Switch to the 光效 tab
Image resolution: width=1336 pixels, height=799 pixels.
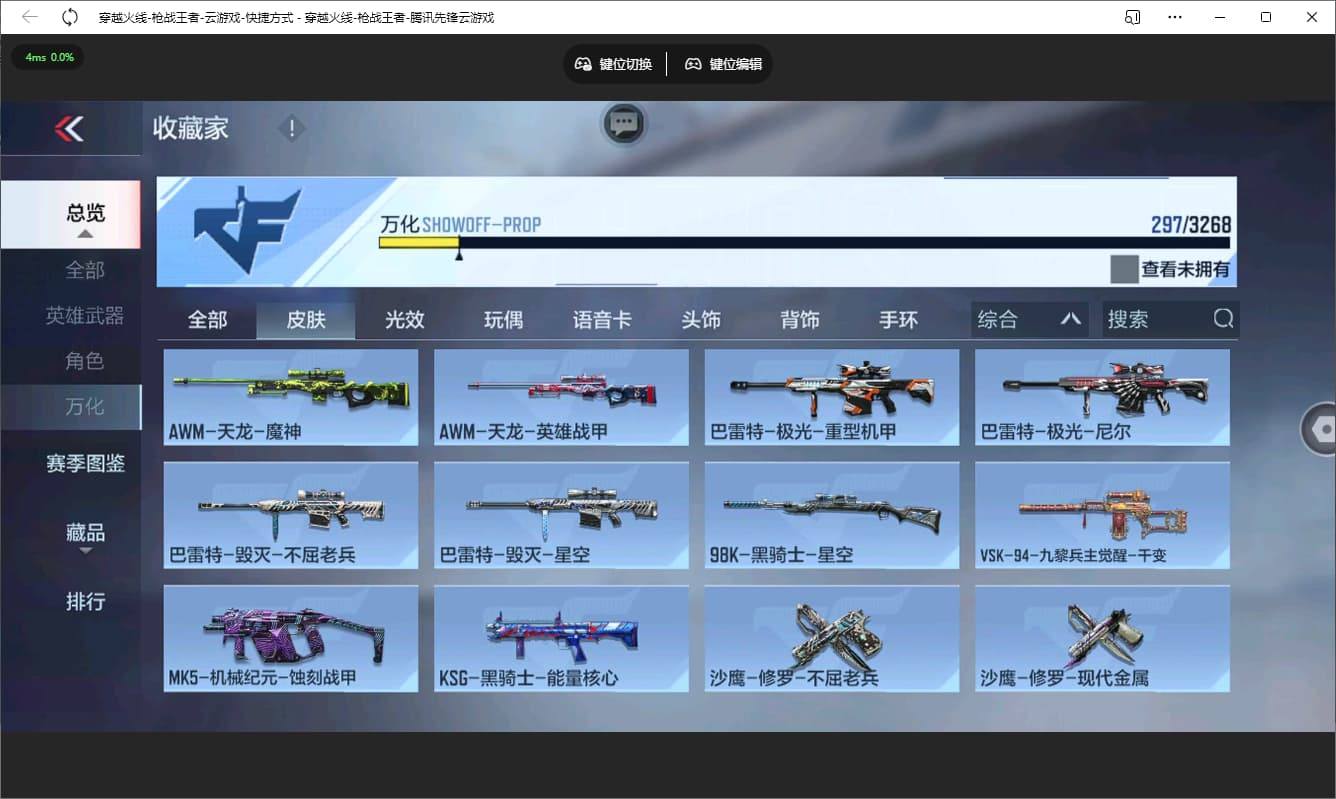tap(403, 319)
